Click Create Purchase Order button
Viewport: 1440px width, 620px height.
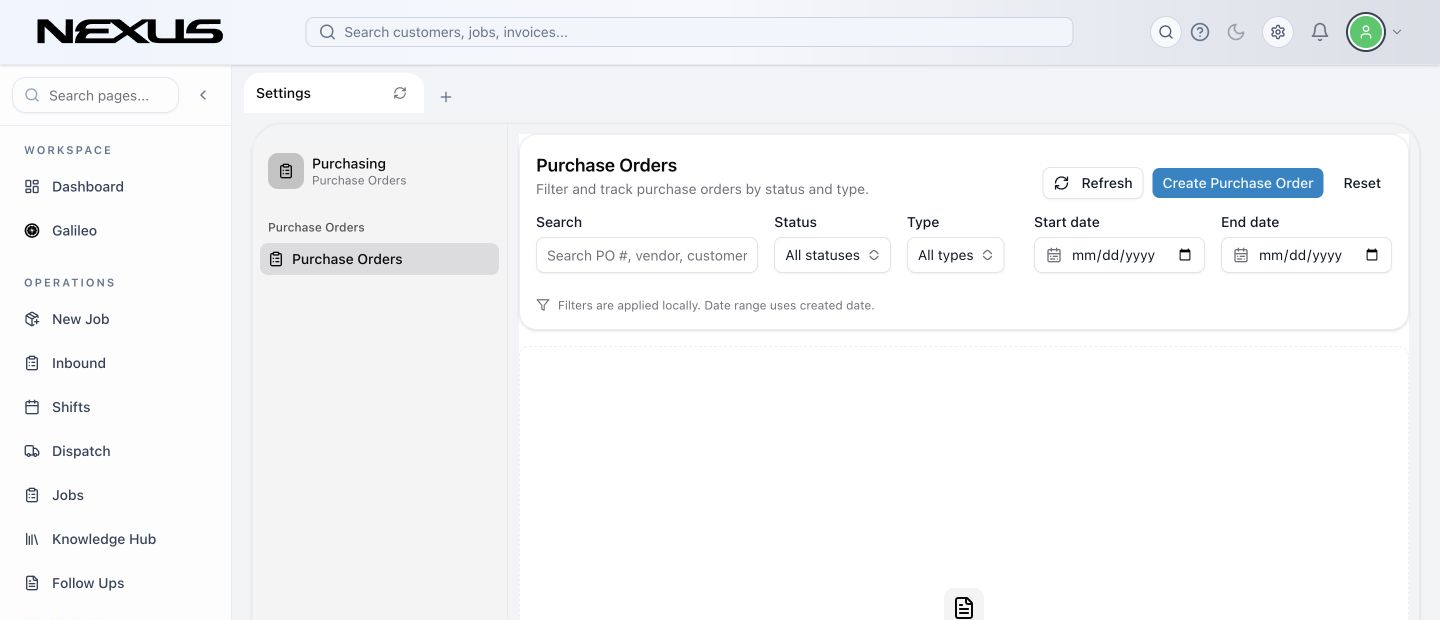tap(1238, 183)
